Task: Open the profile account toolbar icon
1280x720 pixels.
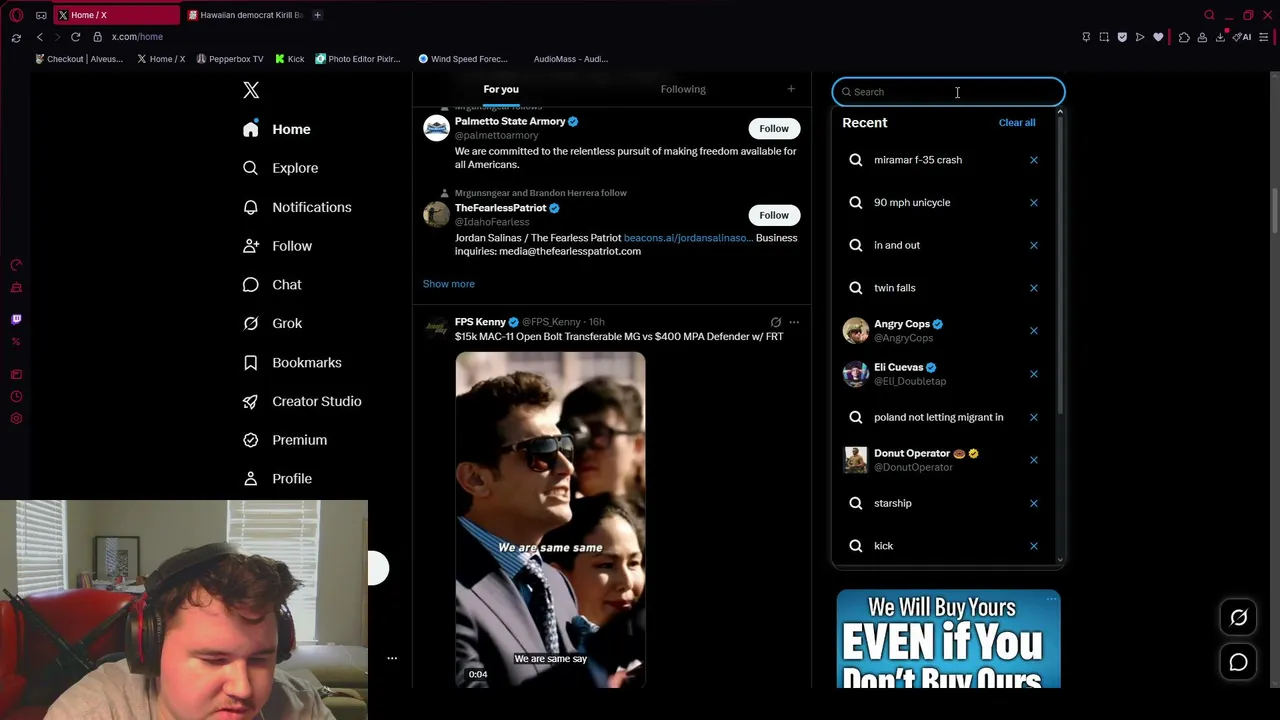Action: pos(1202,37)
